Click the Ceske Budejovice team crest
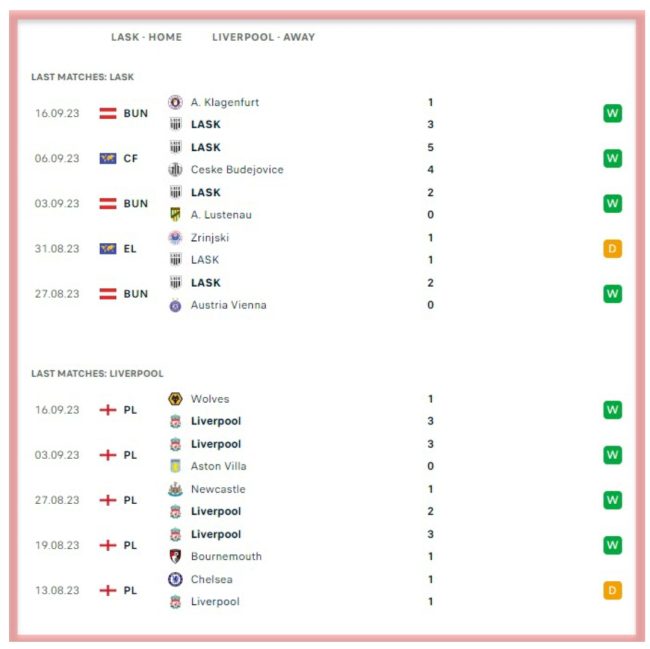 point(175,170)
